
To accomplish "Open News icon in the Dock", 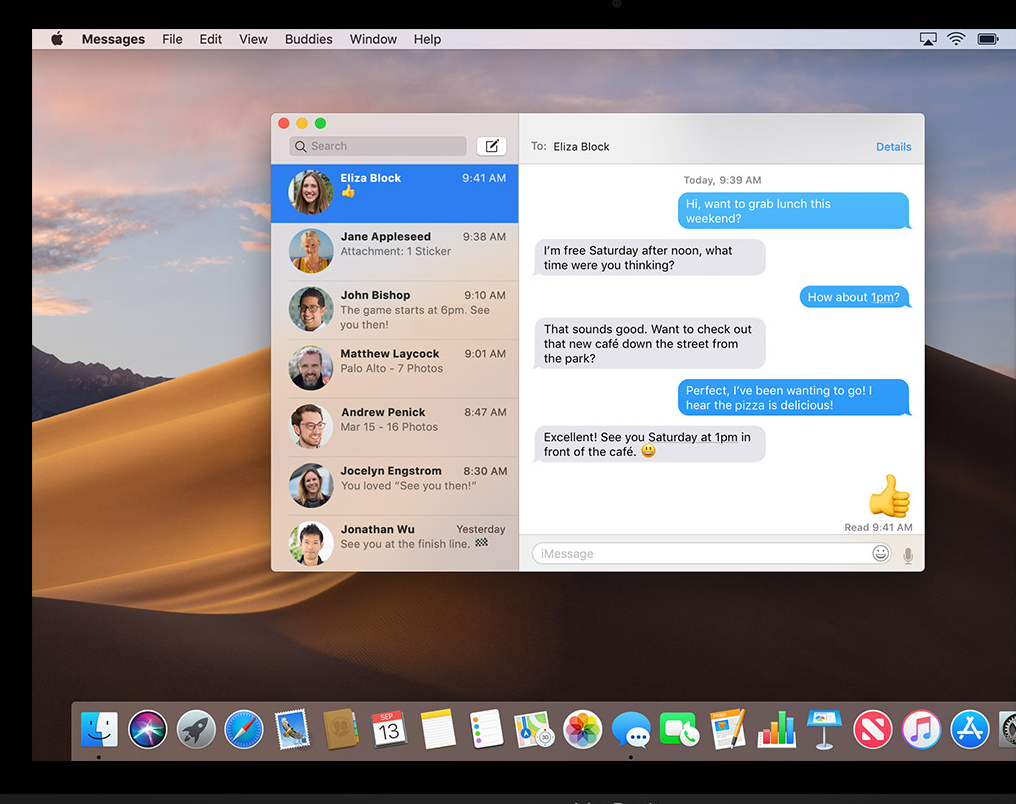I will click(873, 729).
